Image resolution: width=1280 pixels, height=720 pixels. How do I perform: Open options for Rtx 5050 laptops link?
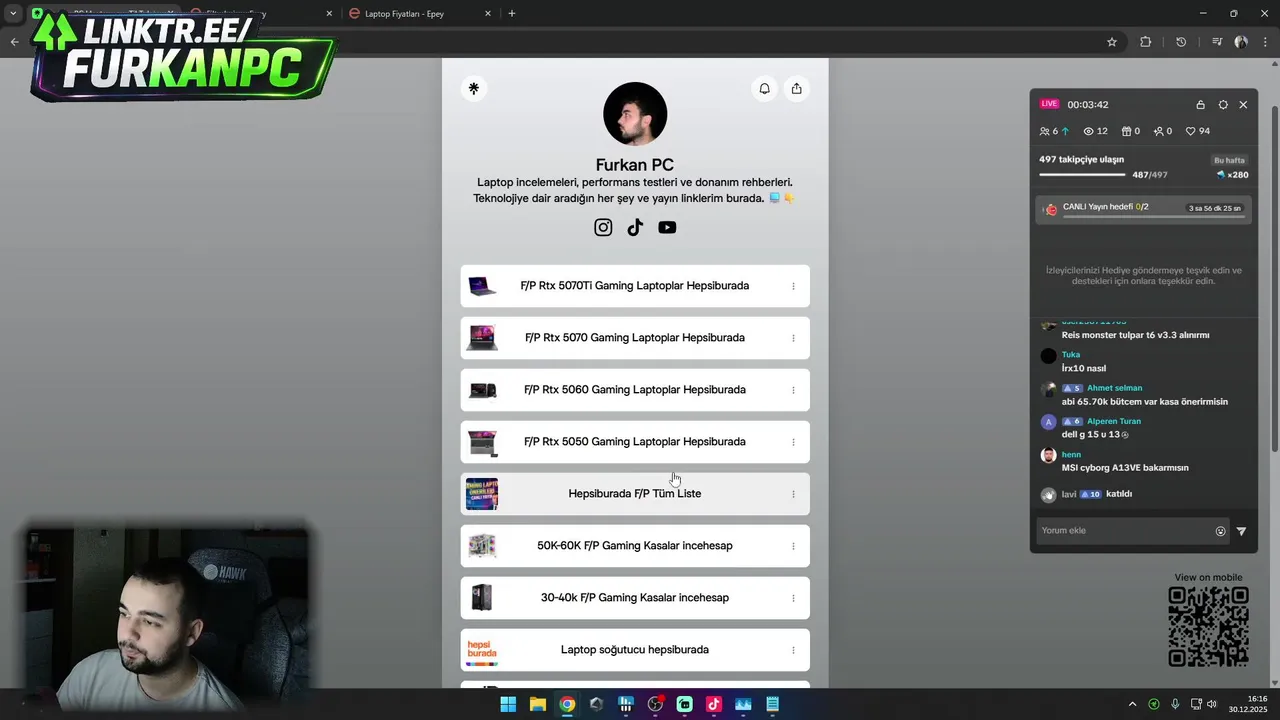pos(793,442)
